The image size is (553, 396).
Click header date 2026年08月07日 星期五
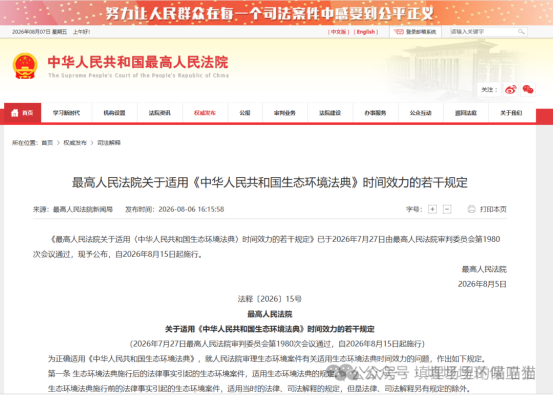coord(40,32)
